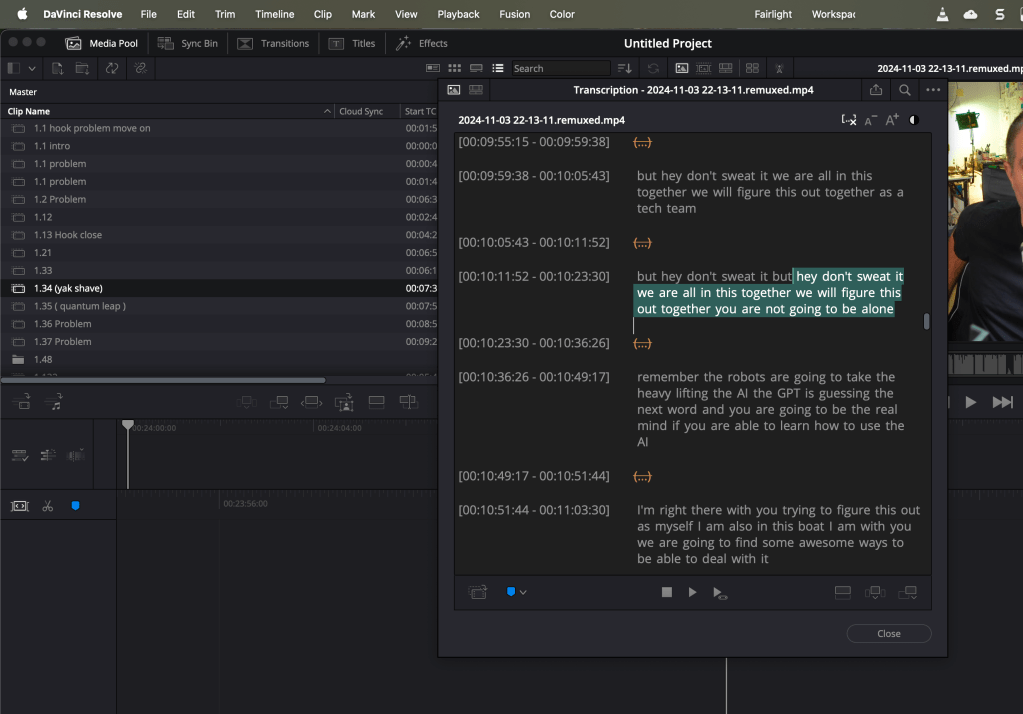Image resolution: width=1023 pixels, height=714 pixels.
Task: Click the media pool Search field
Action: coord(560,68)
